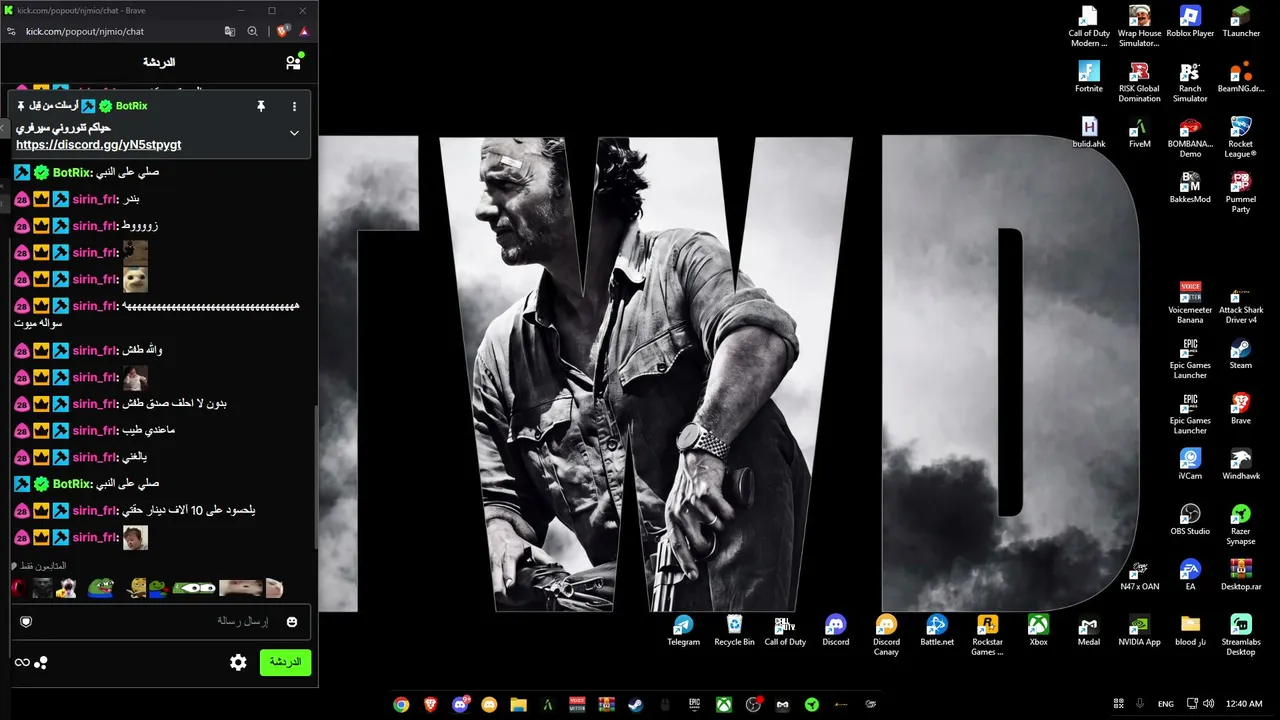Open the system tray battery and volume flyout

point(1200,704)
